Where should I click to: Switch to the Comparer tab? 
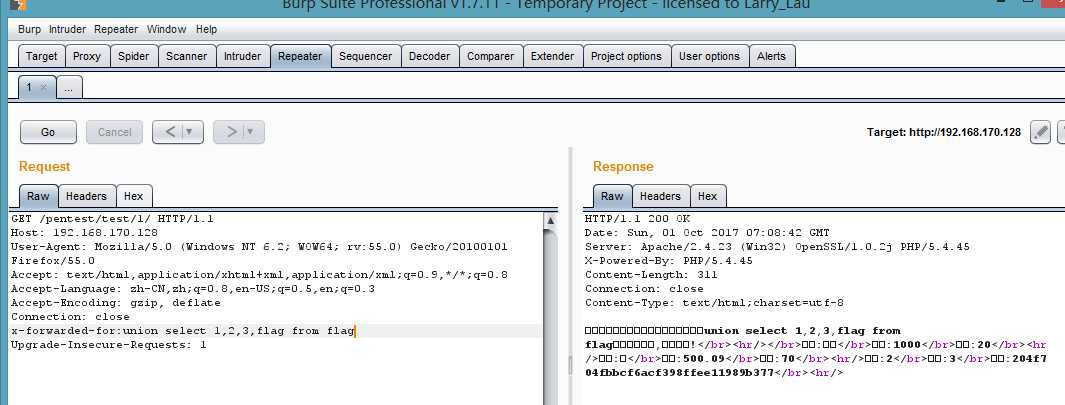490,56
